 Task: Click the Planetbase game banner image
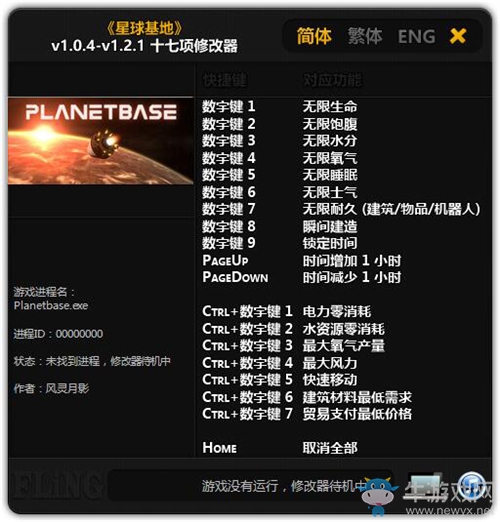click(101, 140)
